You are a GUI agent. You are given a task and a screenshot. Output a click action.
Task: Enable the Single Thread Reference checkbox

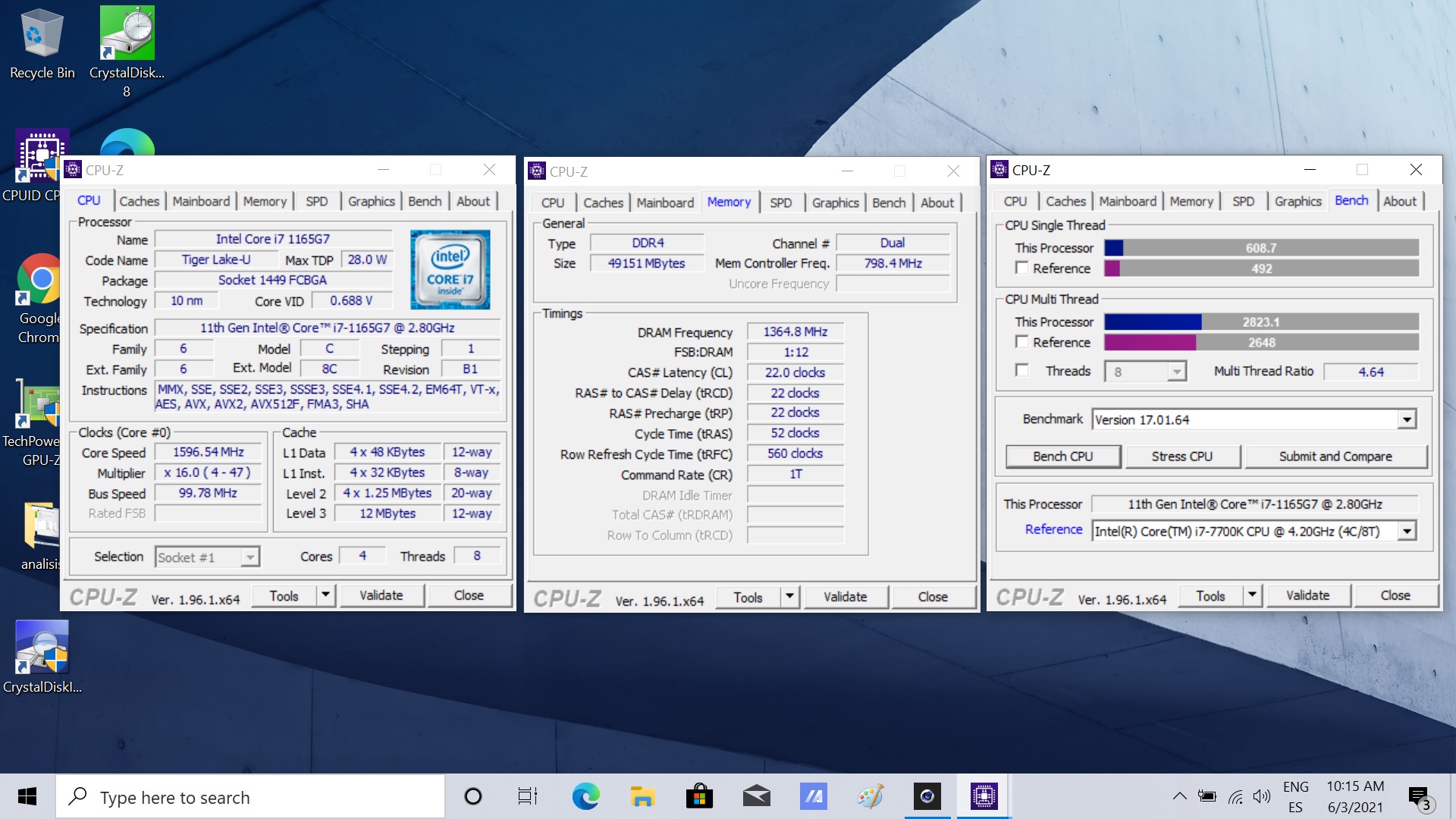1022,268
